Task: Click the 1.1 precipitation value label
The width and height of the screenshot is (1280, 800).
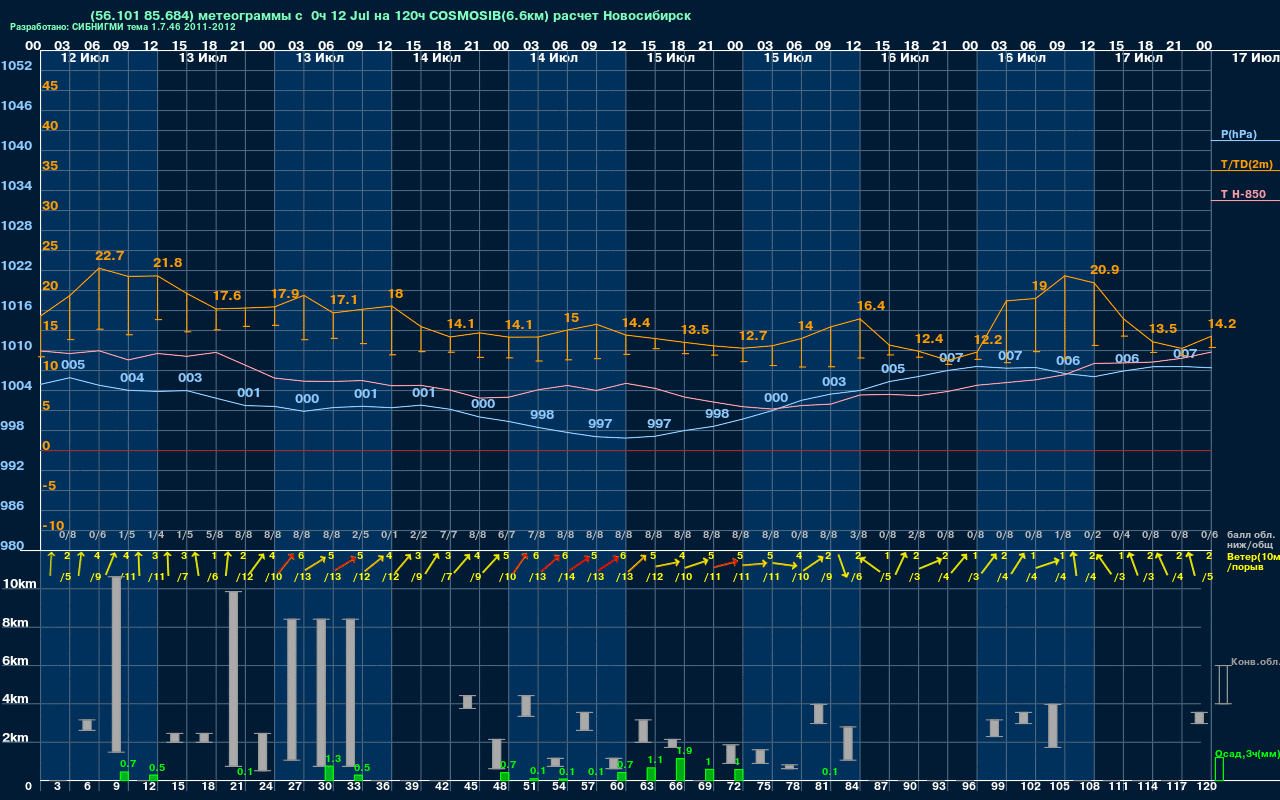Action: pos(655,760)
